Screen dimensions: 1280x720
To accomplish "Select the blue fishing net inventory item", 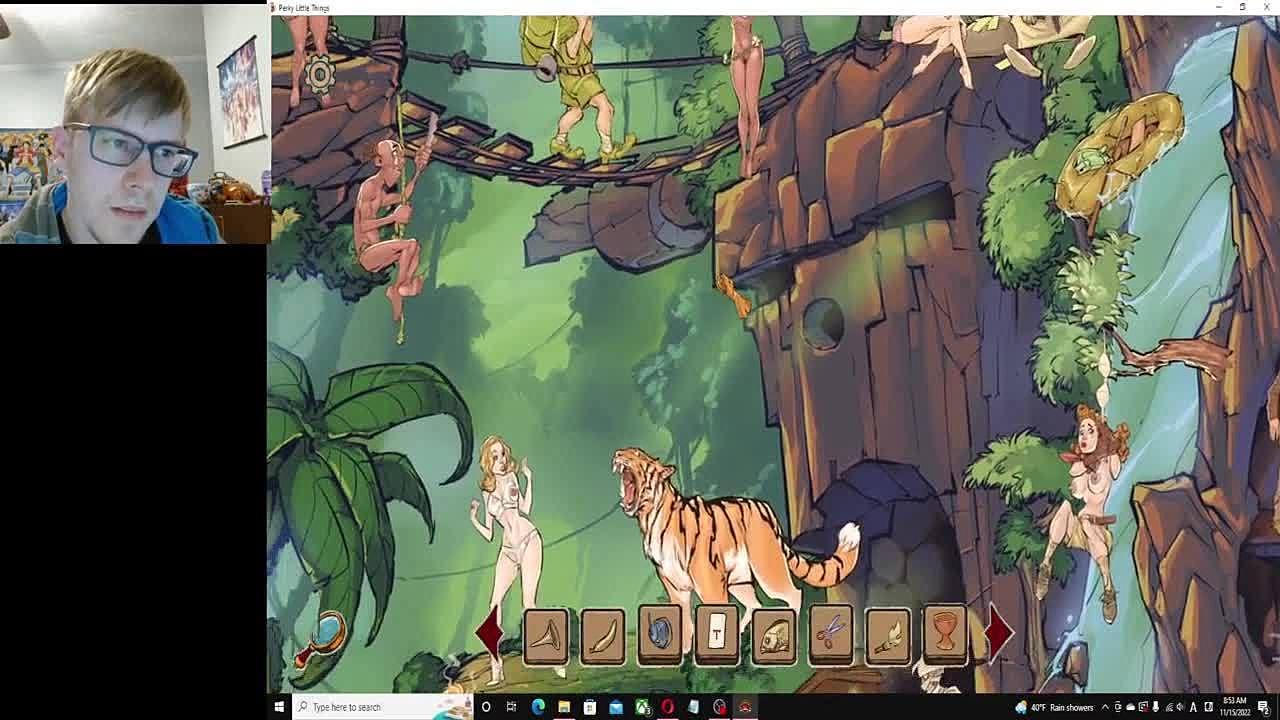I will [x=660, y=635].
